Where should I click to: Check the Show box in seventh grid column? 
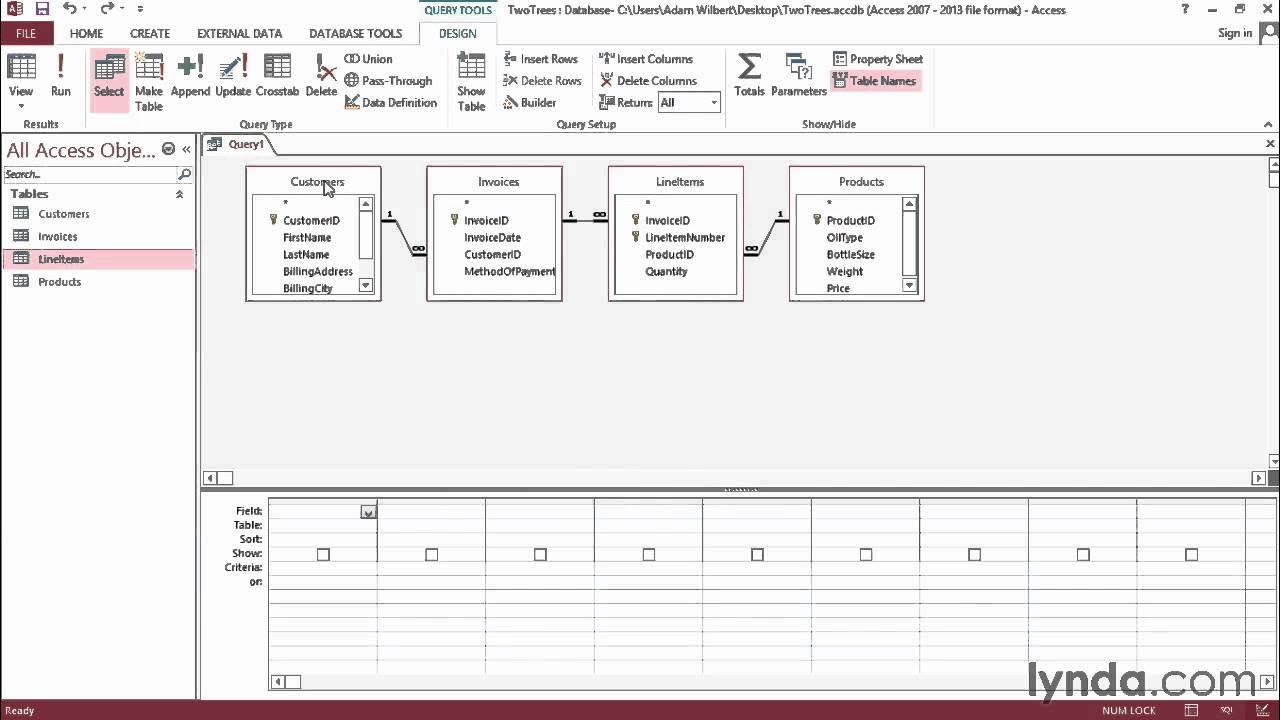[974, 554]
